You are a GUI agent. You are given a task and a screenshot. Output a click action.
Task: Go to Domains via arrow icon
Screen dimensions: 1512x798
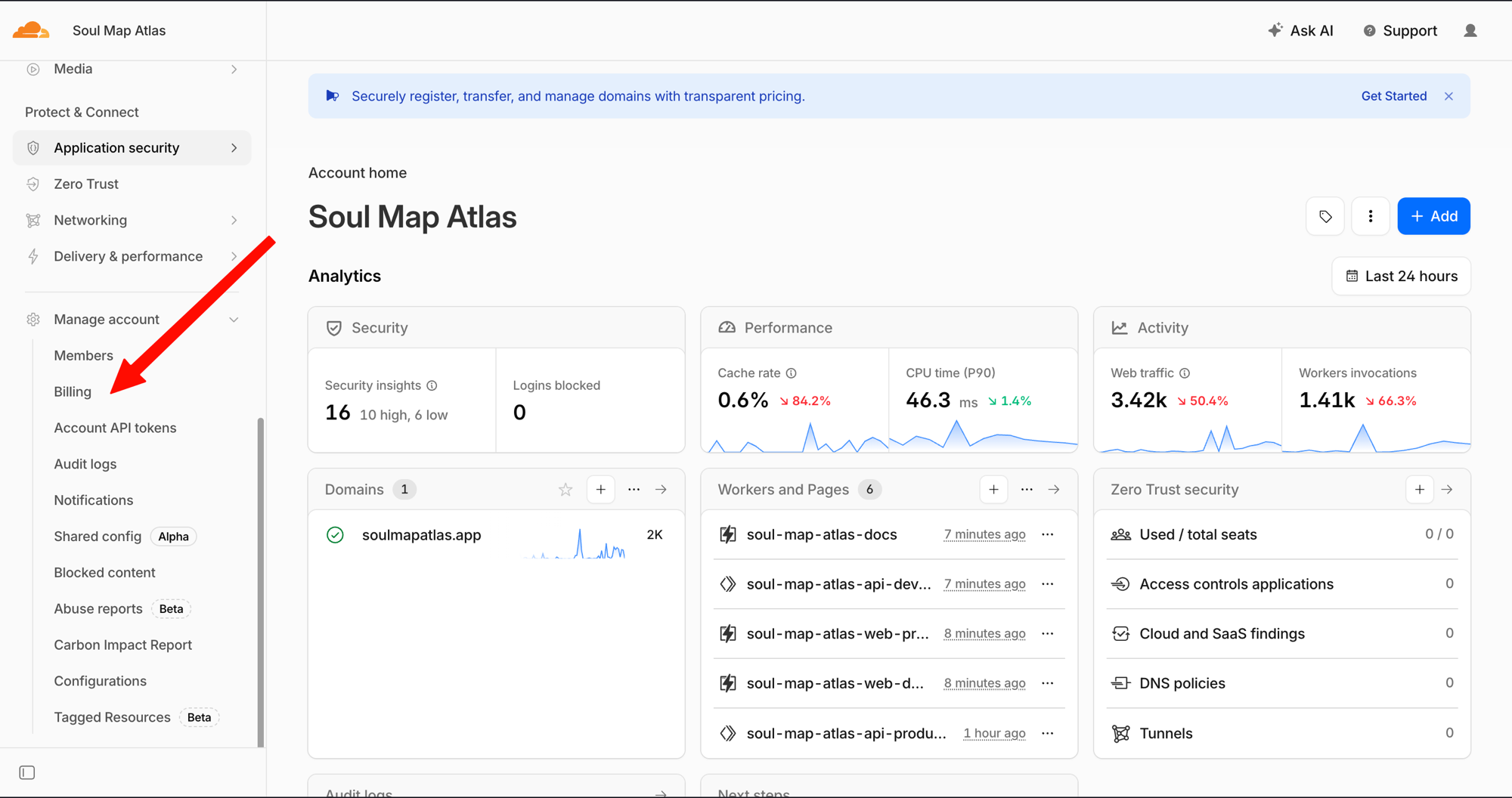[x=661, y=490]
